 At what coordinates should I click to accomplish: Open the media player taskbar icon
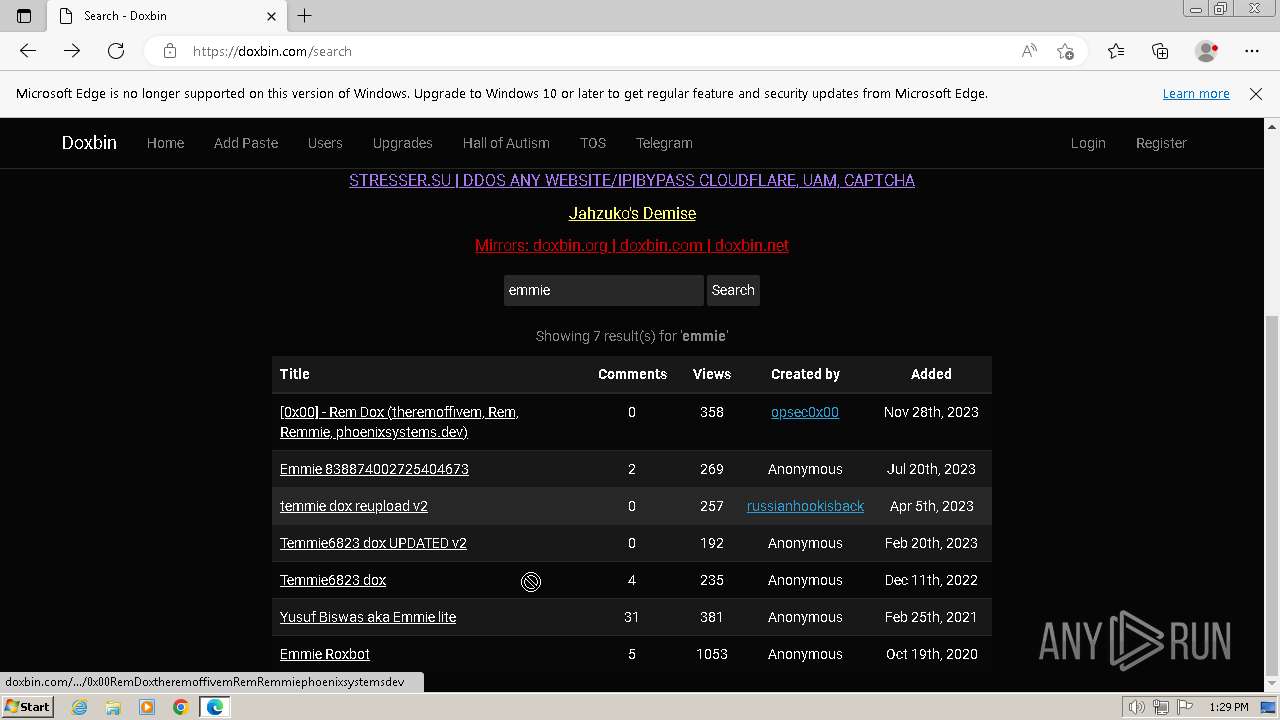pos(147,707)
